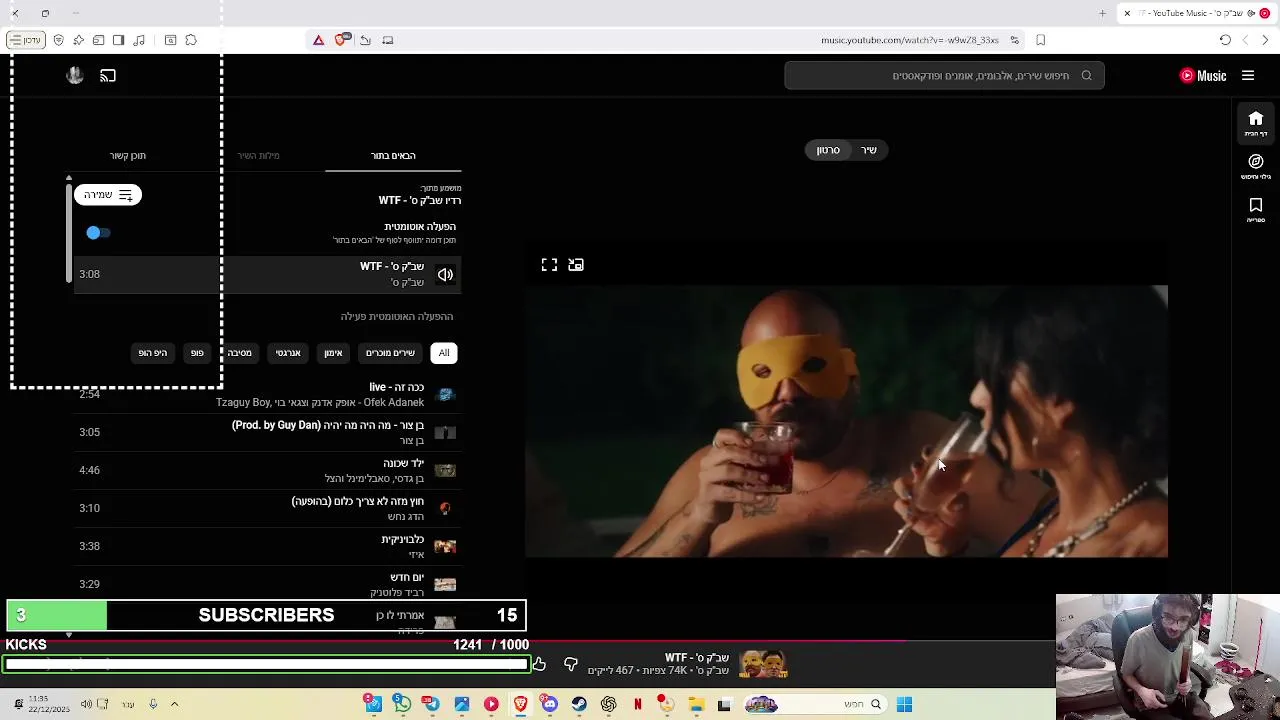The height and width of the screenshot is (720, 1280).
Task: Open Explore (compass) in the sidebar
Action: (x=1256, y=166)
